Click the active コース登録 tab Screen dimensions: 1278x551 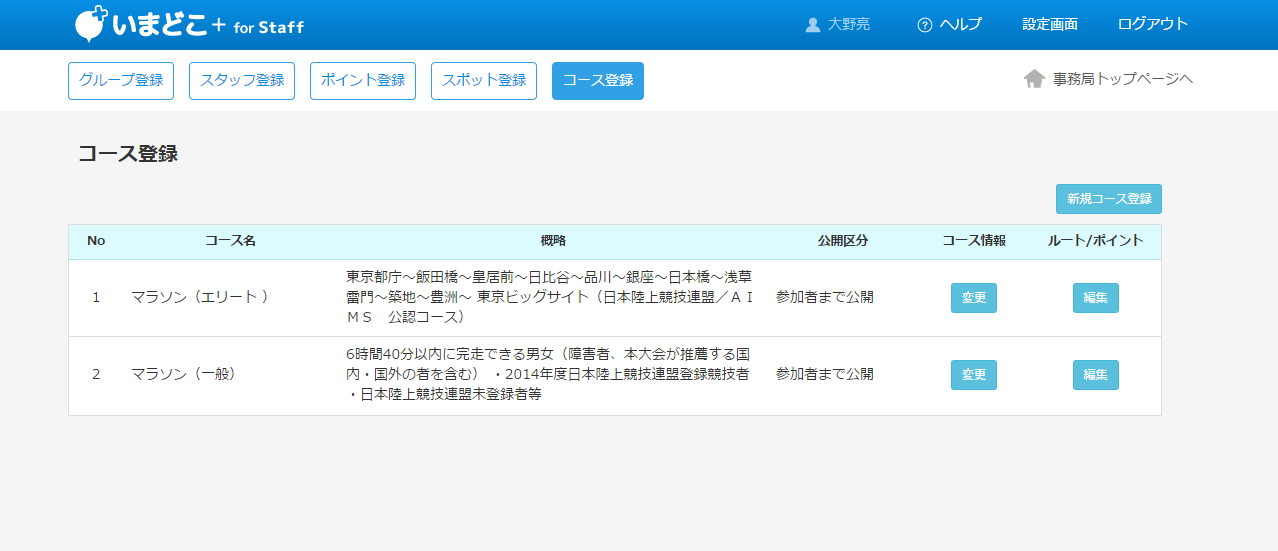597,81
